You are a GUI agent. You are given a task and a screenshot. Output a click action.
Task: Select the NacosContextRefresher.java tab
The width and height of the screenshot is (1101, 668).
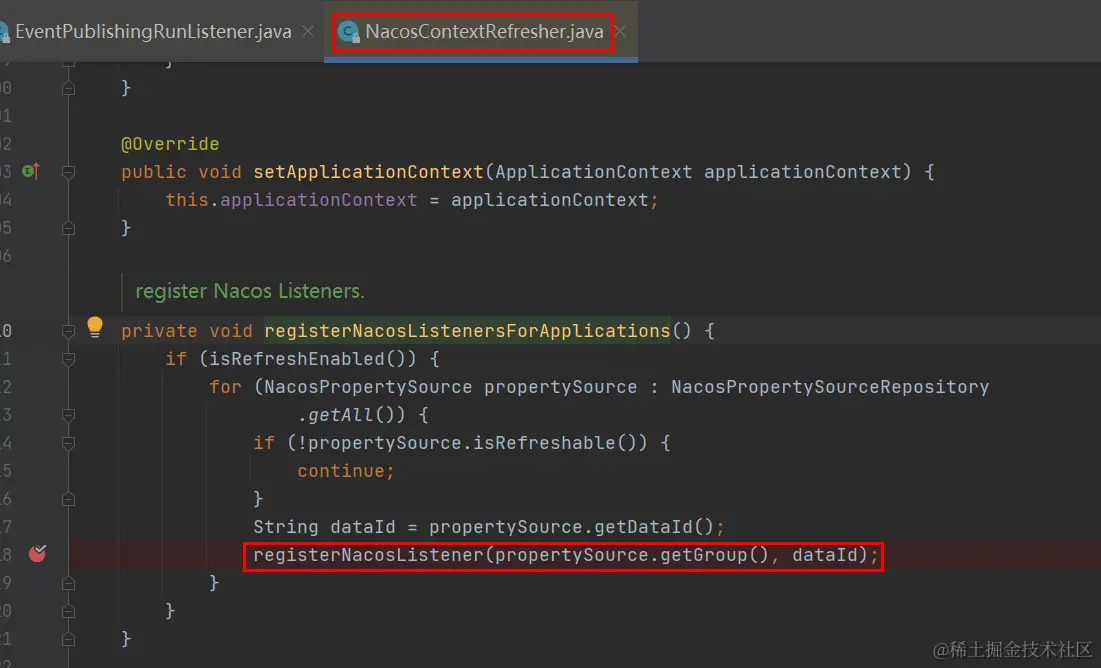(x=484, y=32)
